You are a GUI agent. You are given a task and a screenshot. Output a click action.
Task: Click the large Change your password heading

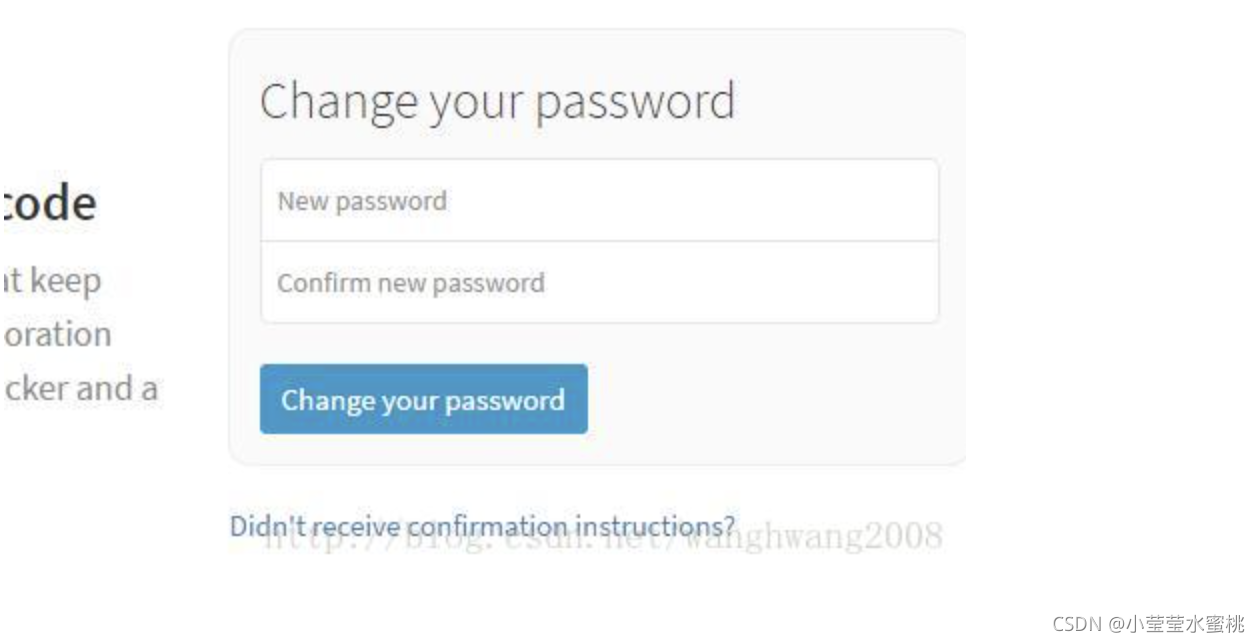[x=497, y=102]
